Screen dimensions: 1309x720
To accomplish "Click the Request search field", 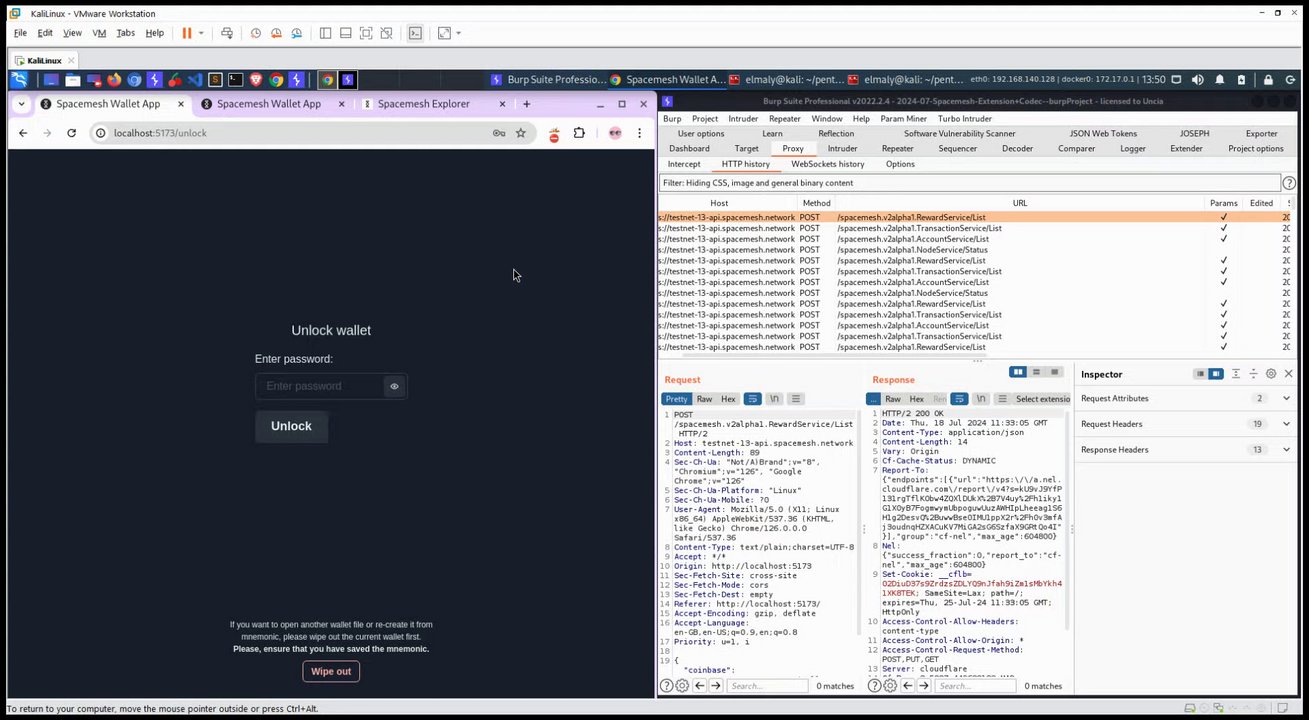I will tap(767, 686).
